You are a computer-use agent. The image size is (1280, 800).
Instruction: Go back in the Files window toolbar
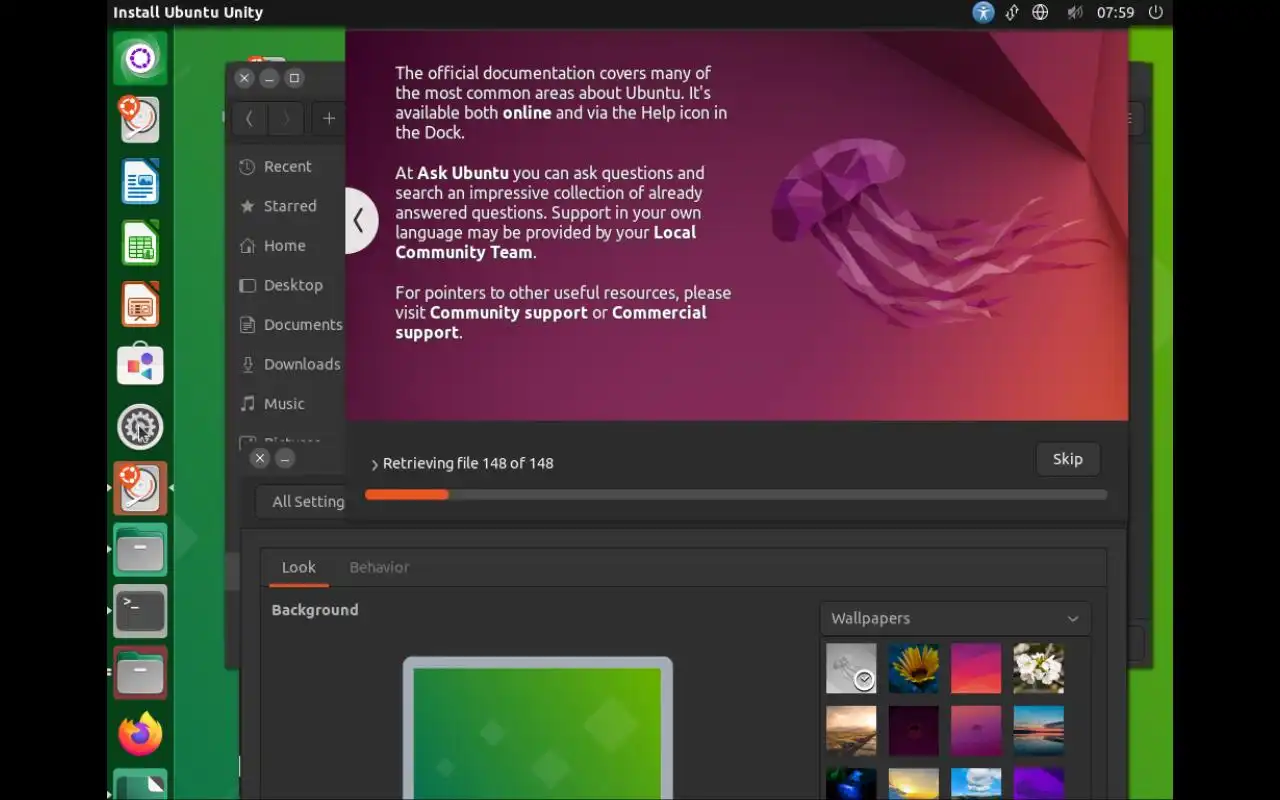[x=250, y=118]
